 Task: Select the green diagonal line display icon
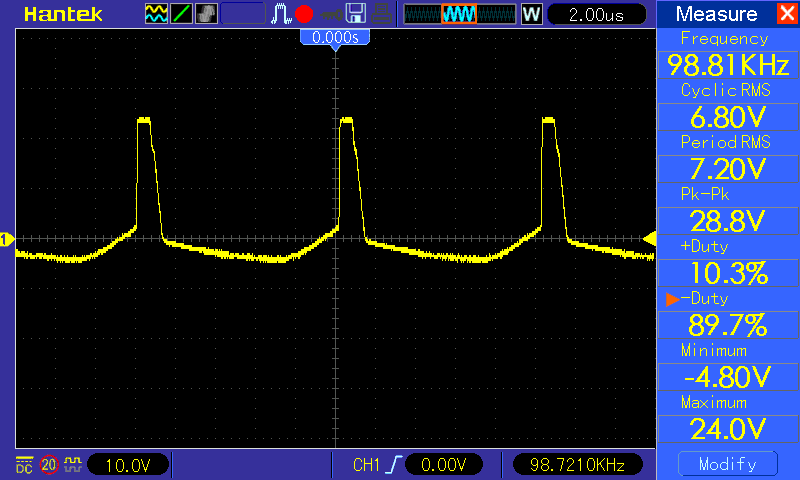point(181,14)
